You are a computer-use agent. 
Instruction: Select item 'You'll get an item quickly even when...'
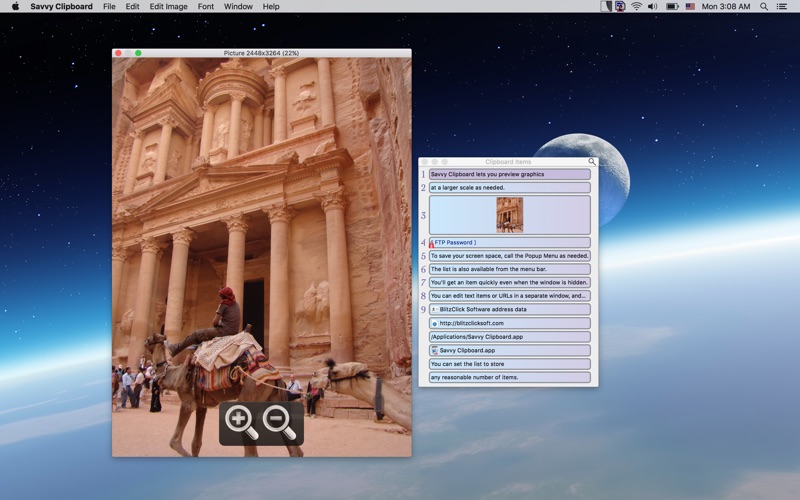pyautogui.click(x=510, y=283)
